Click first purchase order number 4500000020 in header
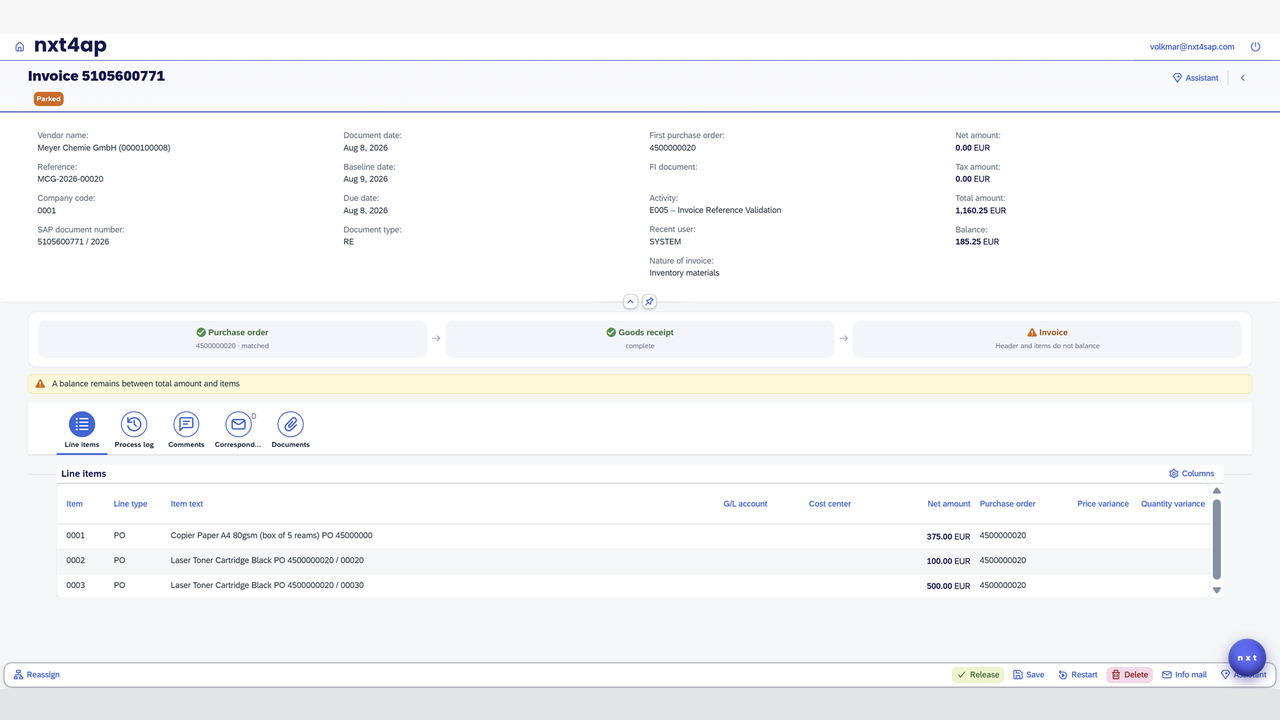Screen dimensions: 1280x720 point(673,148)
